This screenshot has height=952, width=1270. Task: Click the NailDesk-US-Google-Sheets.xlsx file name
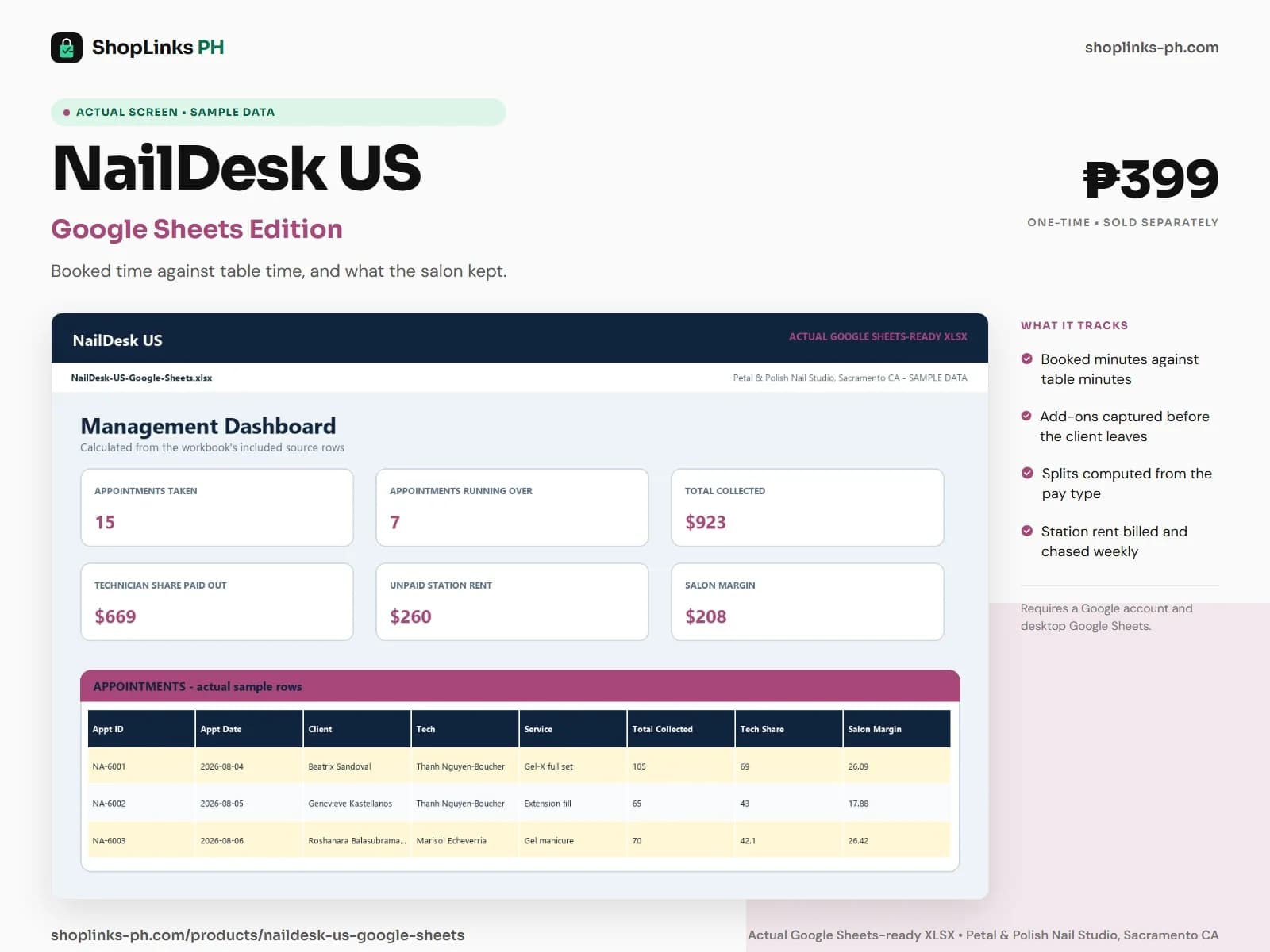click(x=141, y=378)
